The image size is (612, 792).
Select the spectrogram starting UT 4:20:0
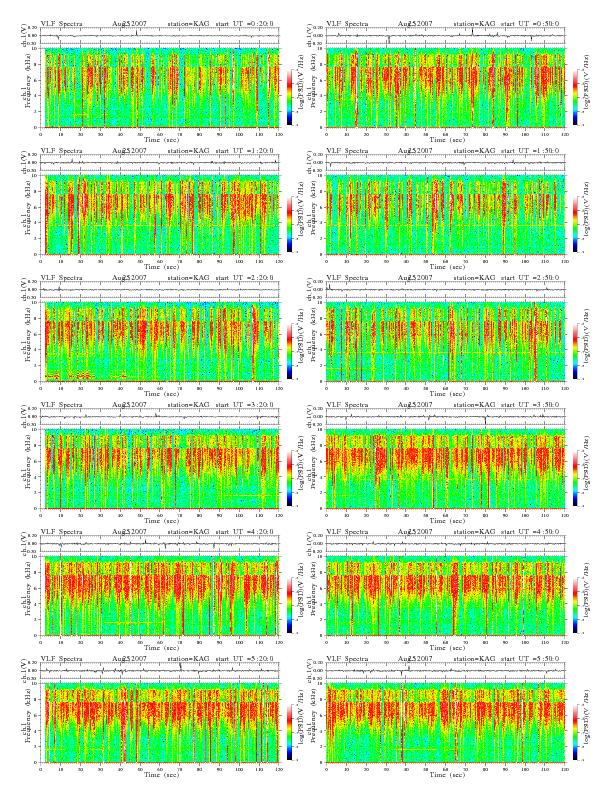[160, 596]
